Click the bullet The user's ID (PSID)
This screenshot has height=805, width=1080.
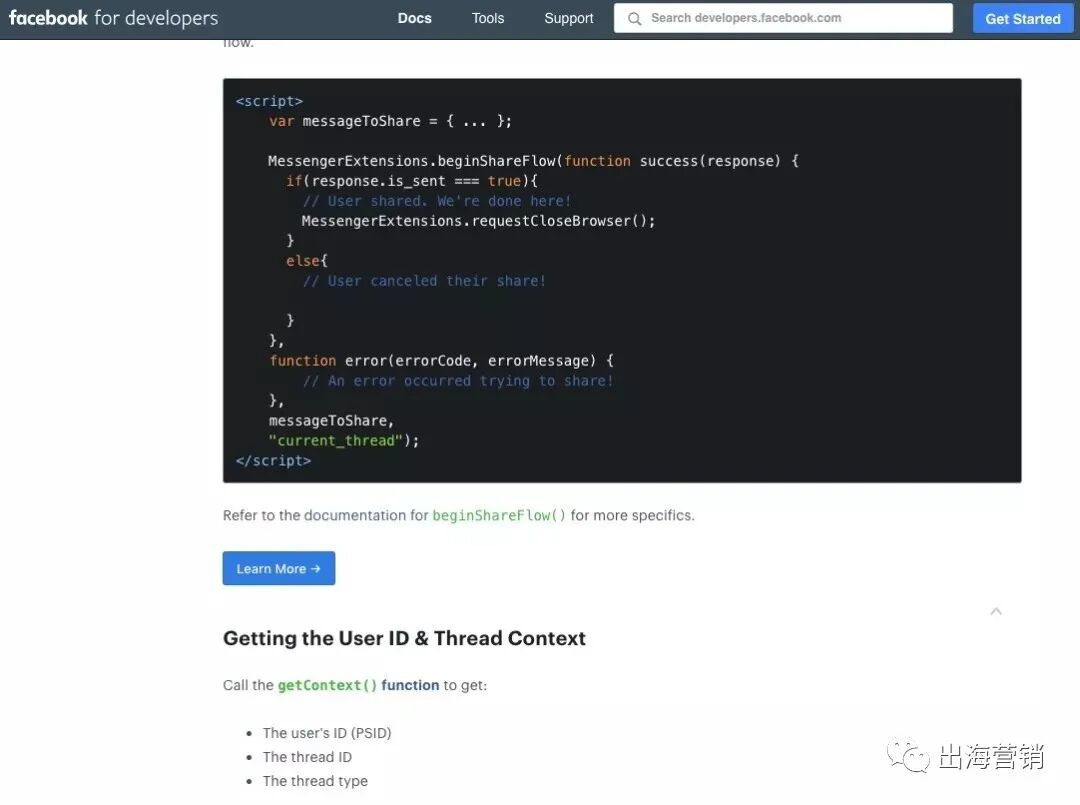coord(326,733)
